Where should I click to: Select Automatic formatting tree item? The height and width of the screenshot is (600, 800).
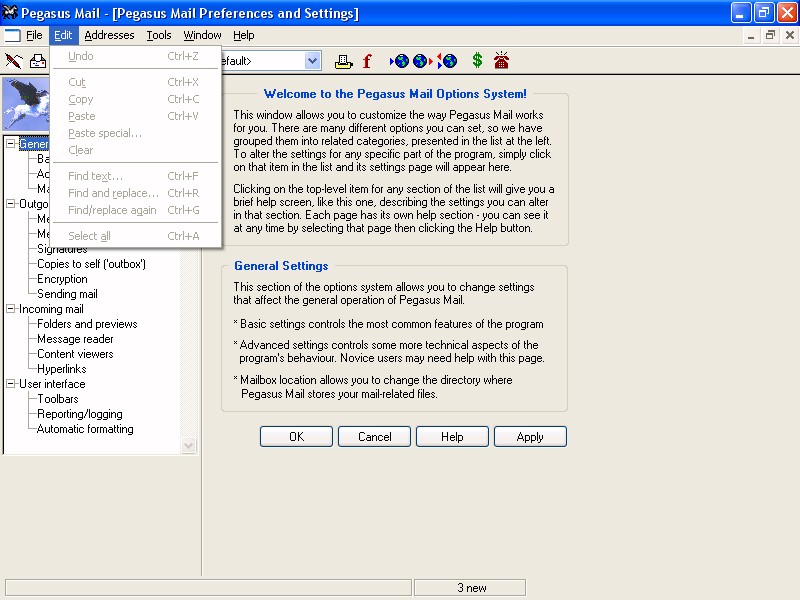point(85,429)
